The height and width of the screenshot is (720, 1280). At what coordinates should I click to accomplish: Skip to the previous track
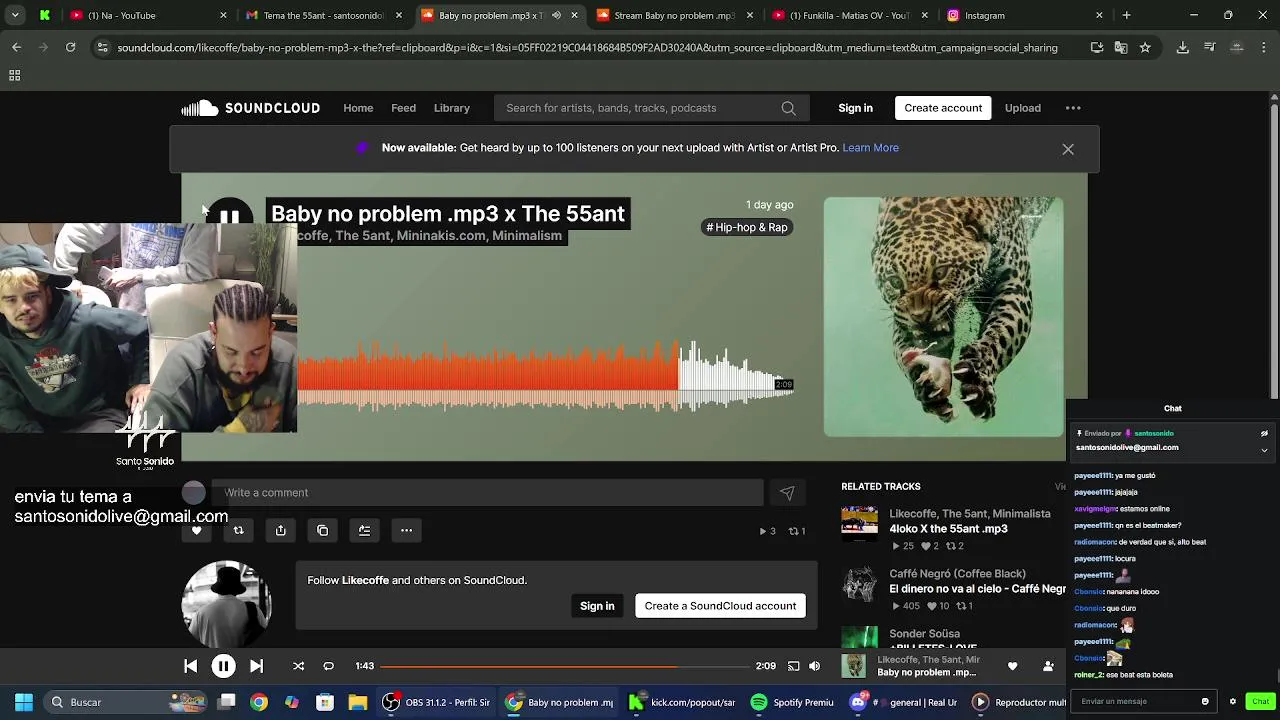[190, 666]
